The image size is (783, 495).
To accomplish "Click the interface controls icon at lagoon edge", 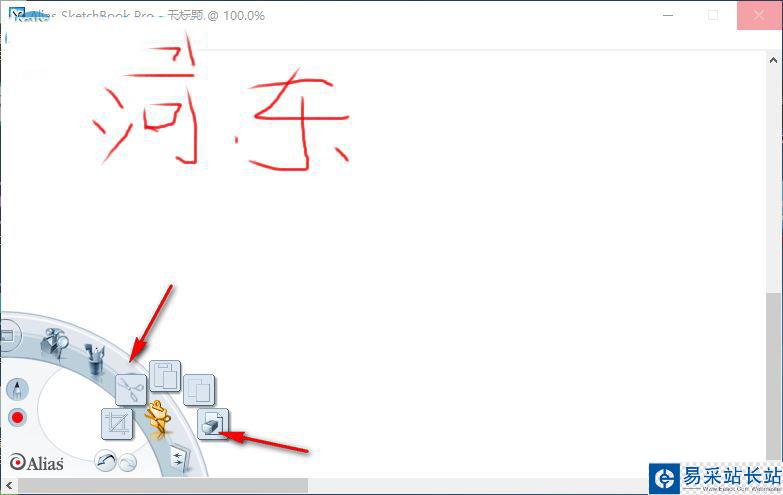I will 9,335.
